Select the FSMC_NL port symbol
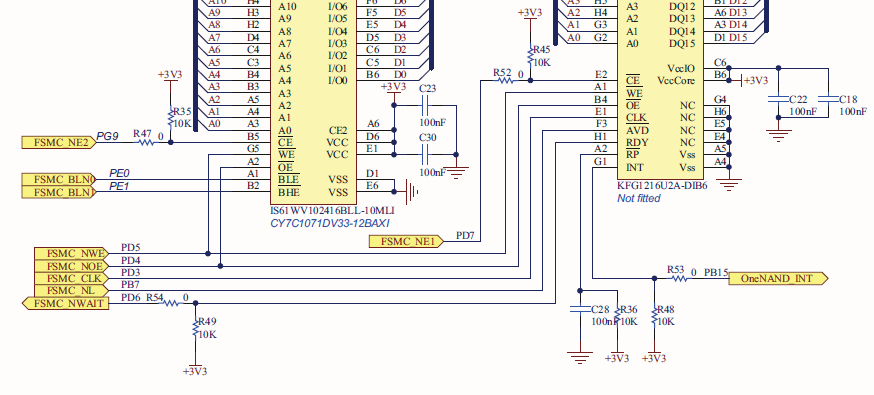 click(72, 290)
